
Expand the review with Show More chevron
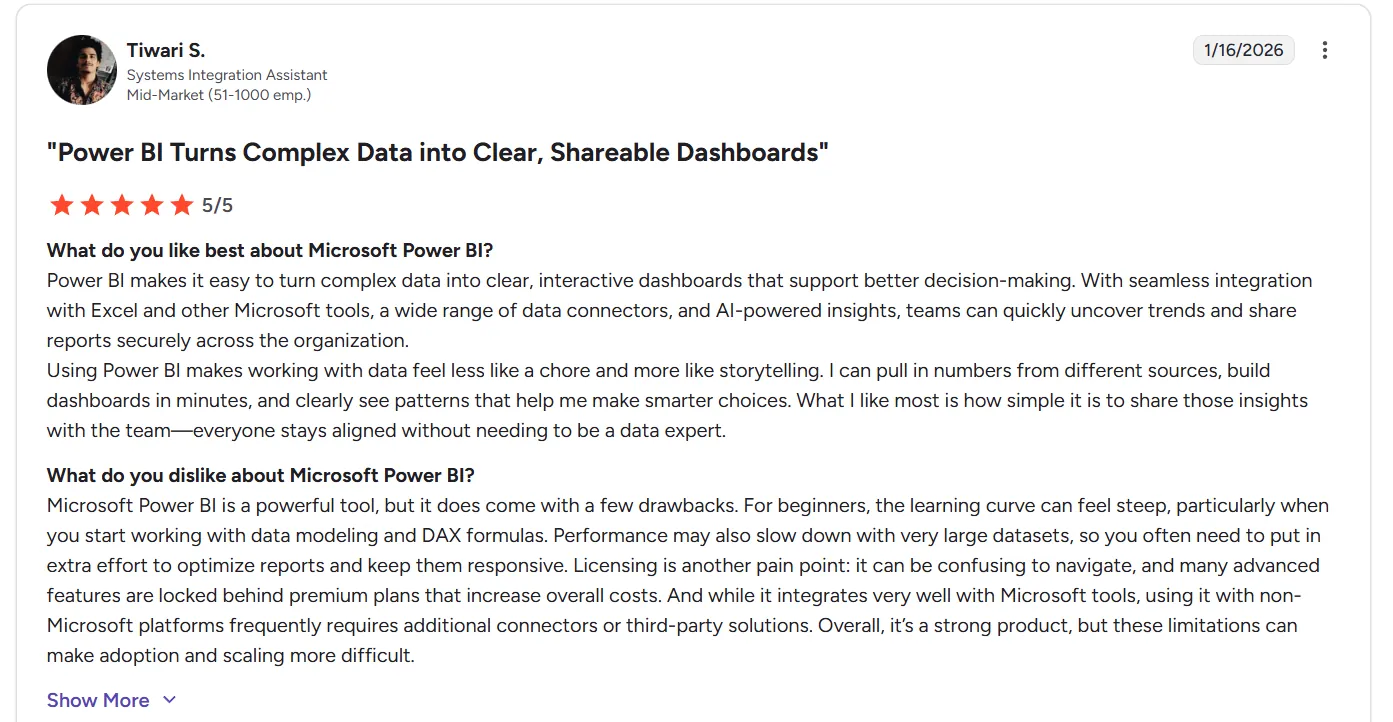(x=169, y=700)
